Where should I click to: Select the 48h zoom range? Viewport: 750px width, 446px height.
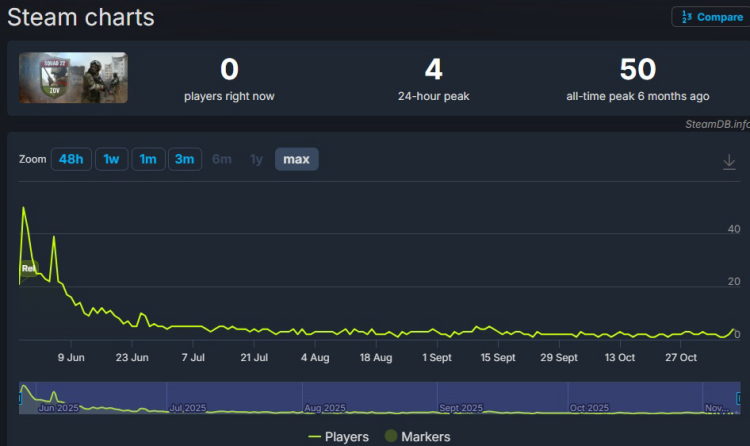click(71, 159)
